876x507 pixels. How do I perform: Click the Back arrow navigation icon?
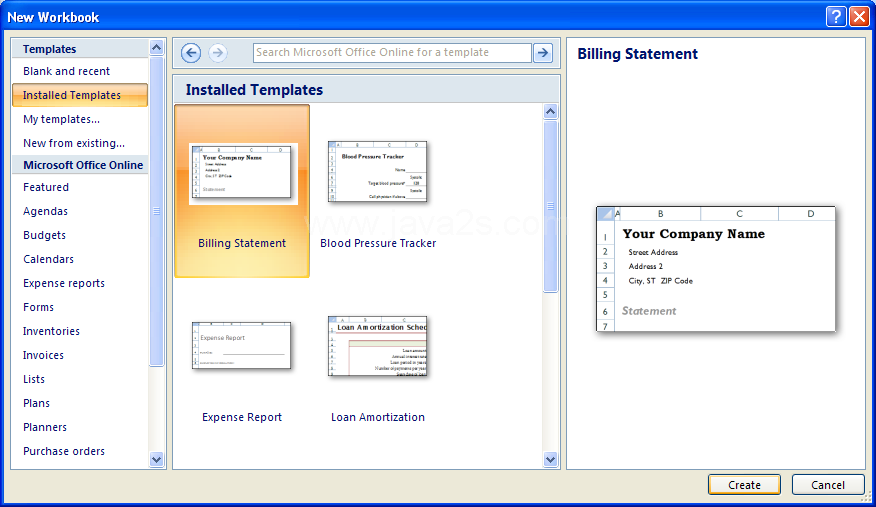pos(191,53)
